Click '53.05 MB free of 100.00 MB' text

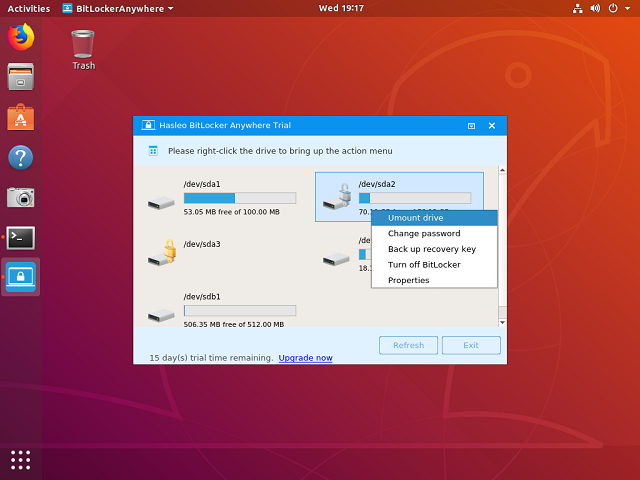[x=231, y=212]
